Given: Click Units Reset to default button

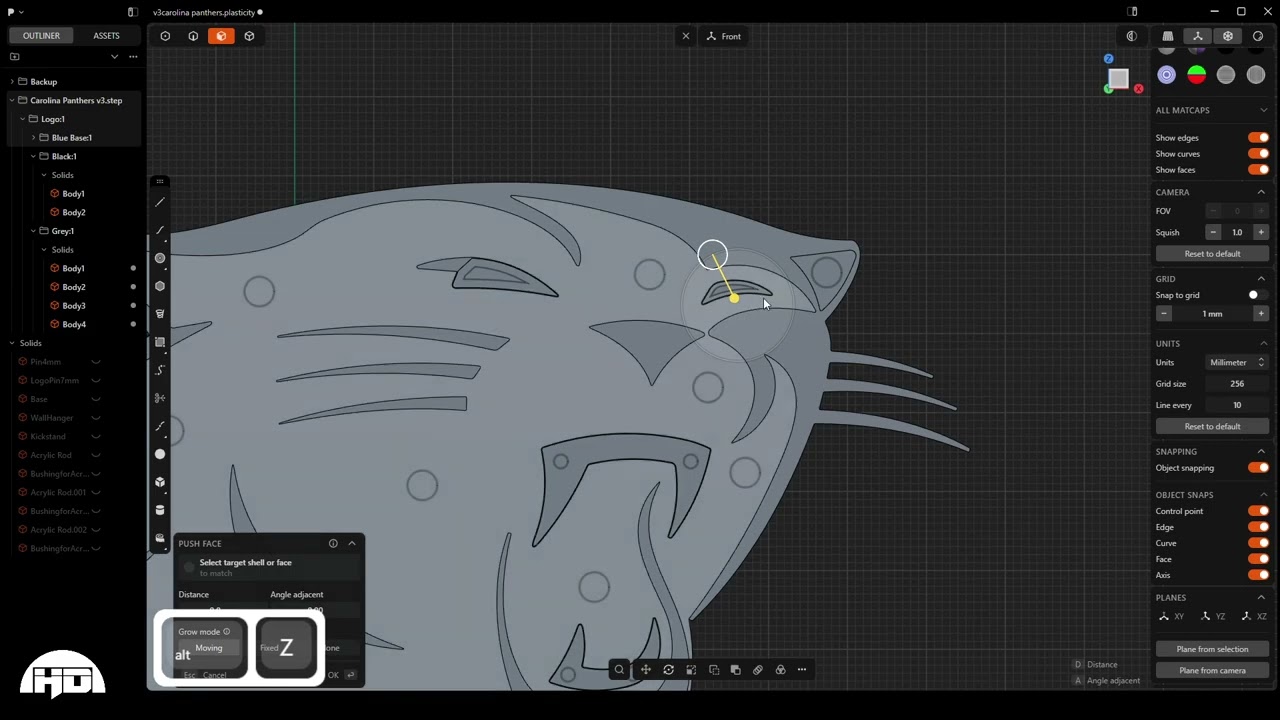Looking at the screenshot, I should point(1212,426).
